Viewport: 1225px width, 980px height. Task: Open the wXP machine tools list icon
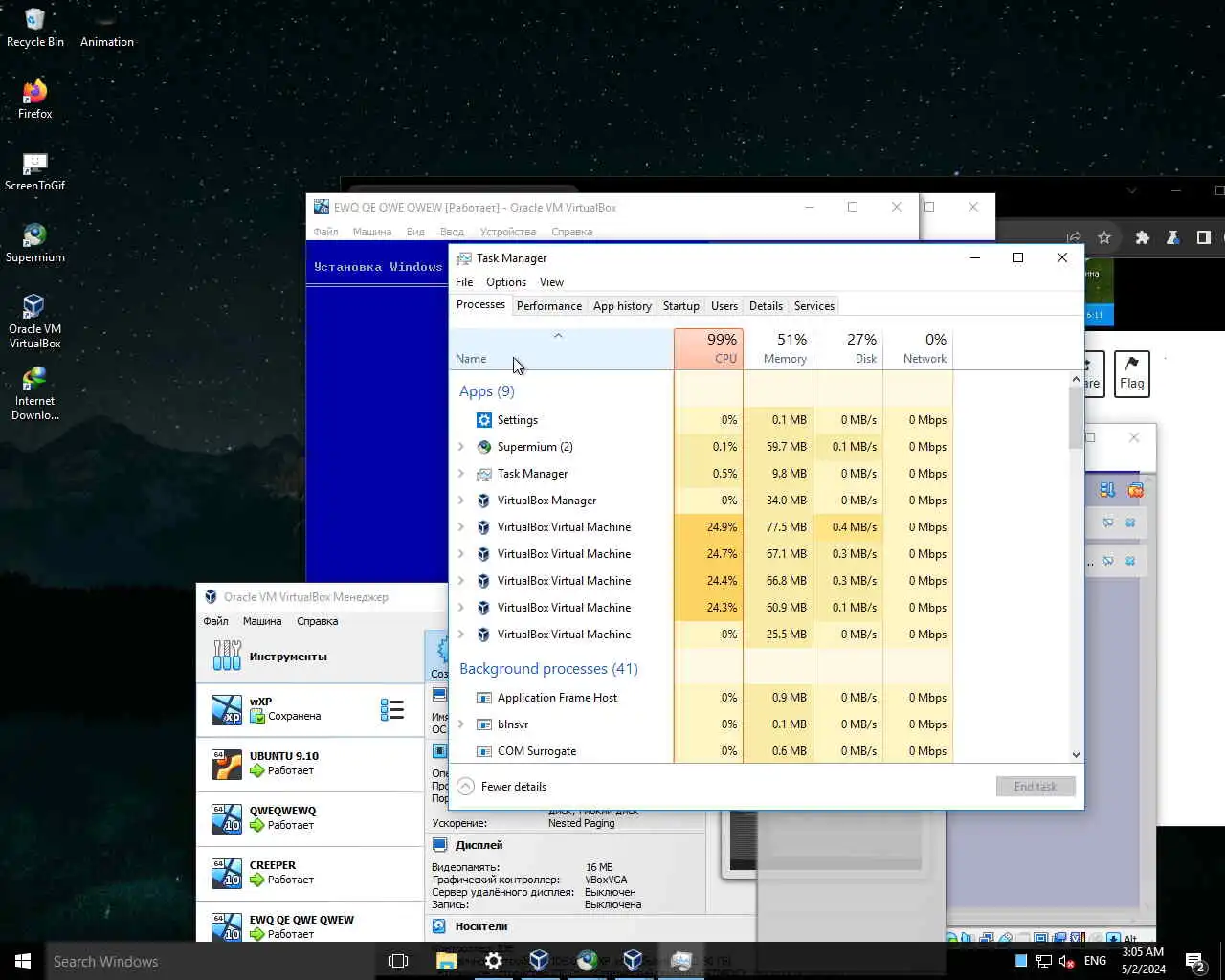391,710
